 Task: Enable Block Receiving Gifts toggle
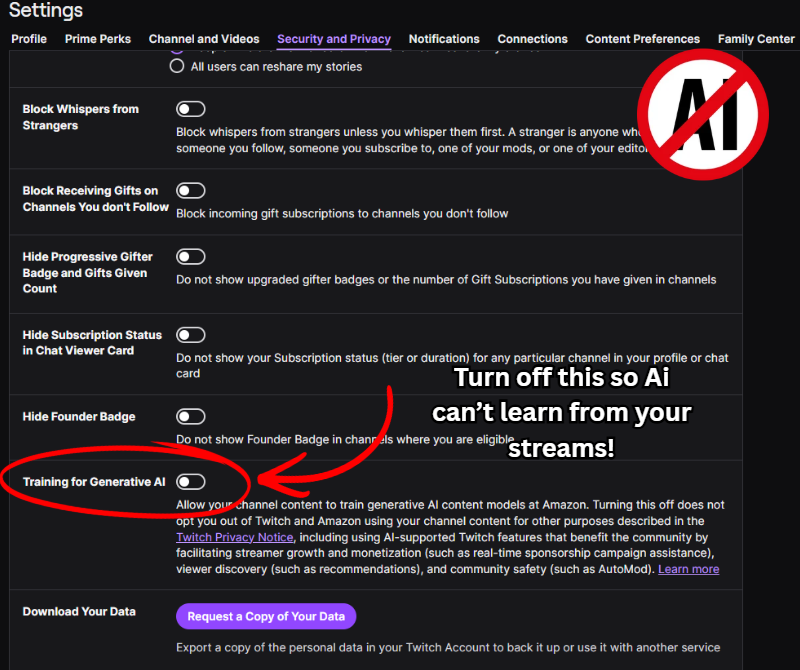tap(191, 190)
